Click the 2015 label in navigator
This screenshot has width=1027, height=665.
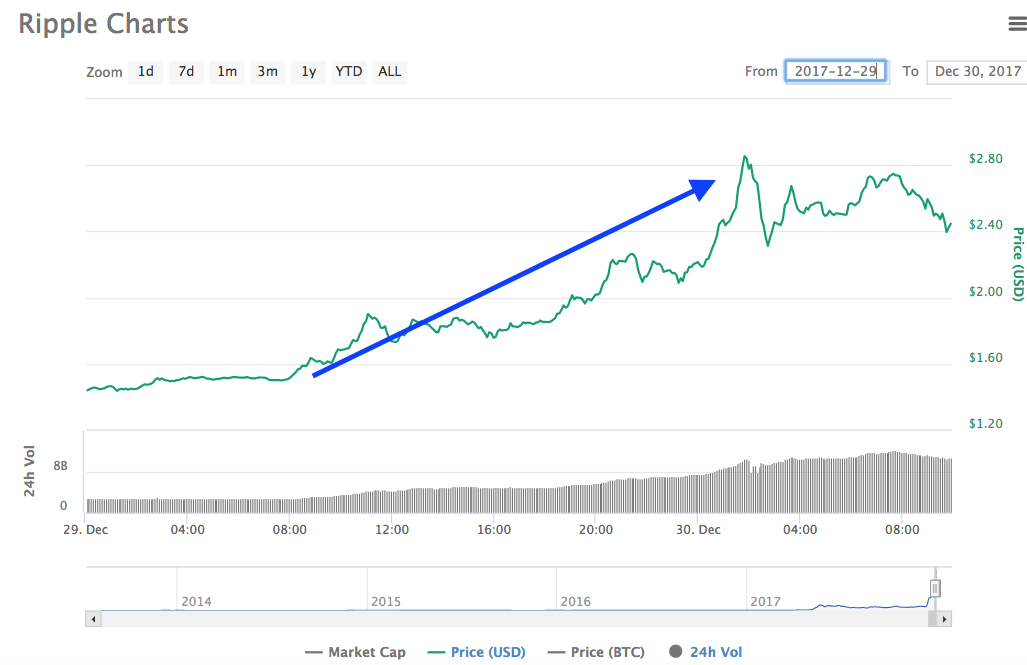pos(386,601)
